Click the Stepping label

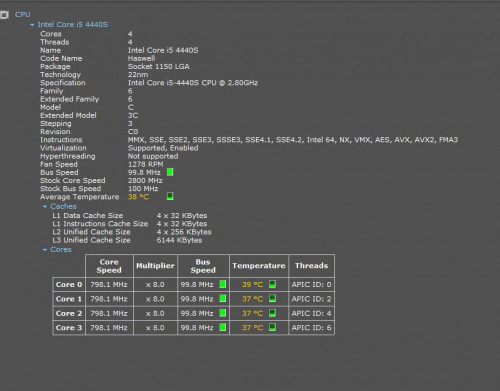(x=56, y=124)
